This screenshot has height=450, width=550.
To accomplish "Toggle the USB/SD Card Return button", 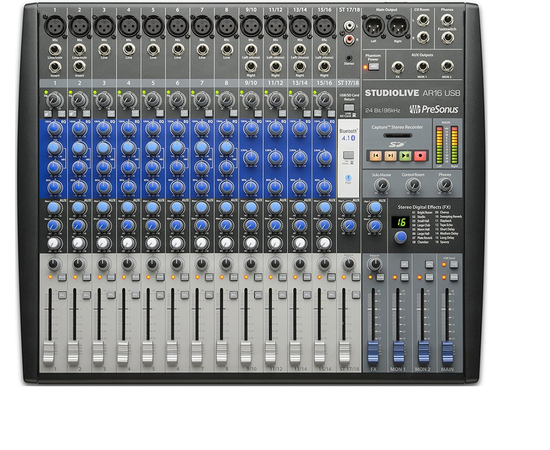I will (349, 107).
